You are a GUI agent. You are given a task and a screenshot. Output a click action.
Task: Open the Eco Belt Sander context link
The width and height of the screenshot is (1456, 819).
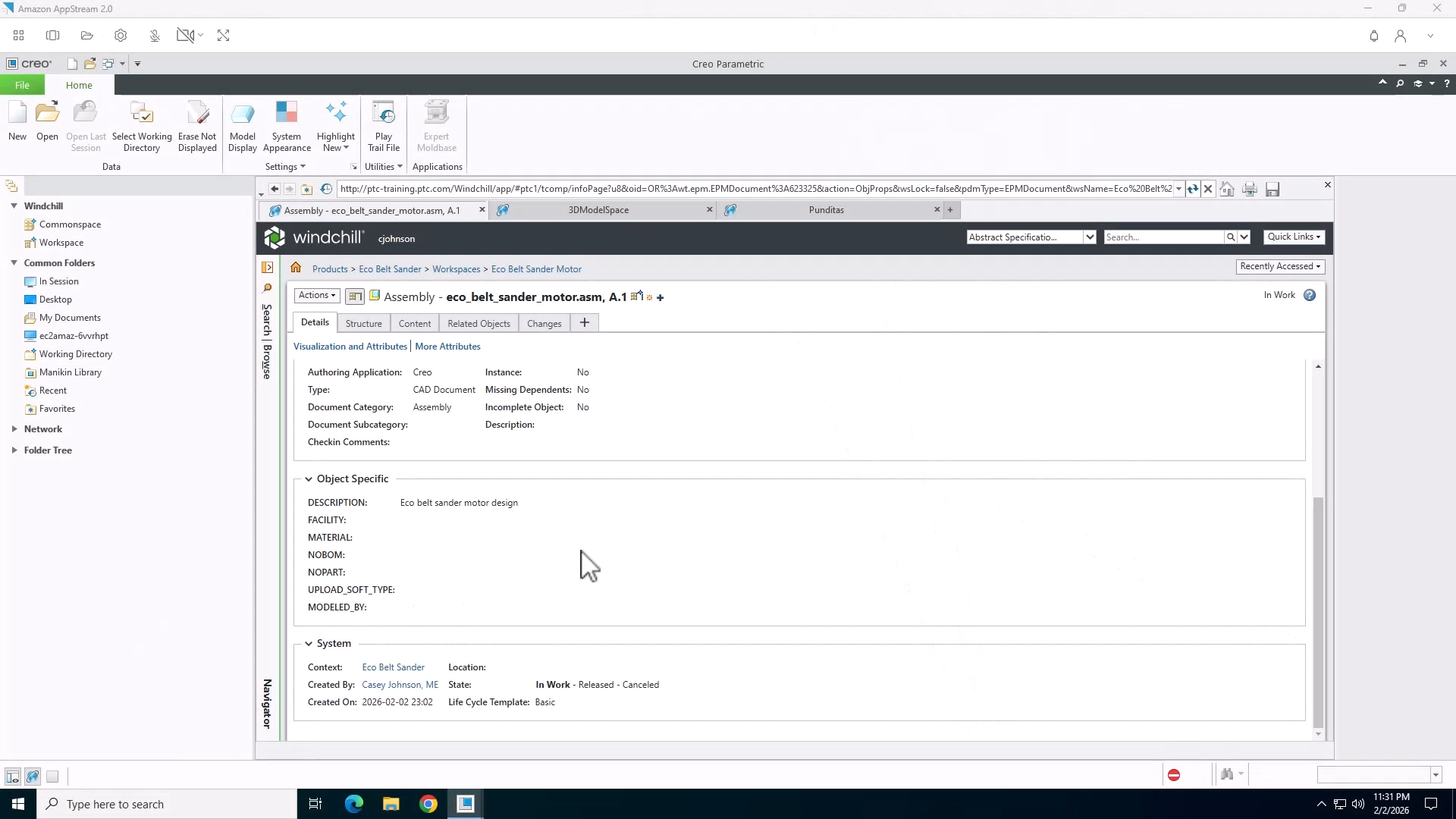[393, 667]
